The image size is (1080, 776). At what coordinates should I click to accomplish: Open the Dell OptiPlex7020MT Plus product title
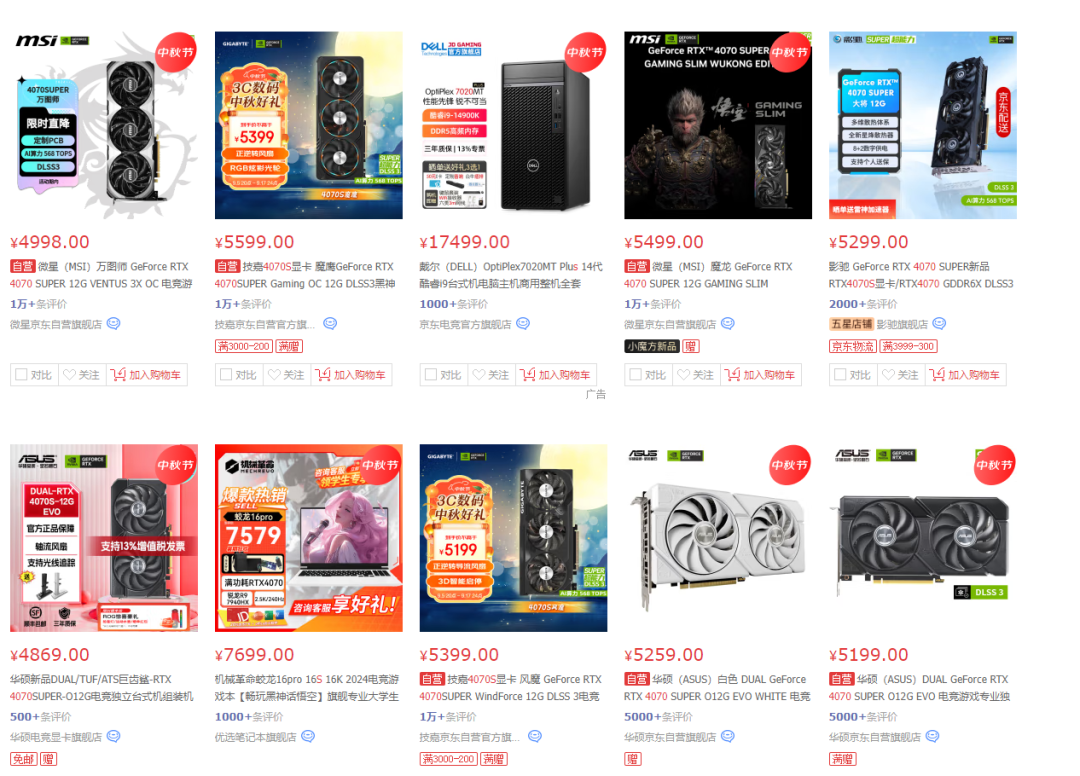pyautogui.click(x=511, y=275)
